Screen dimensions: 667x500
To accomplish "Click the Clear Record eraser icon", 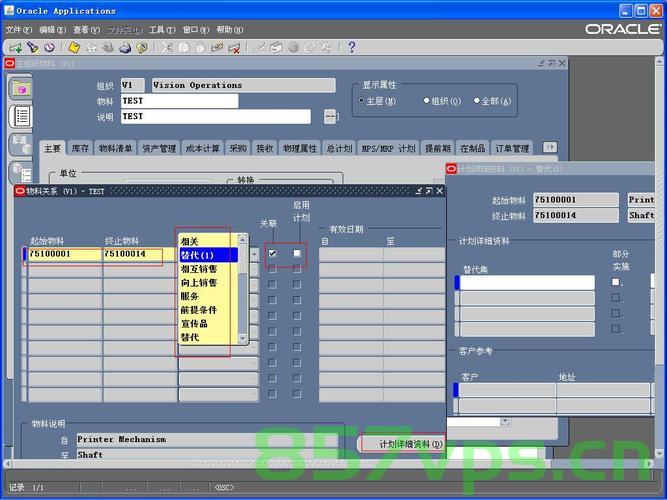I will (217, 48).
